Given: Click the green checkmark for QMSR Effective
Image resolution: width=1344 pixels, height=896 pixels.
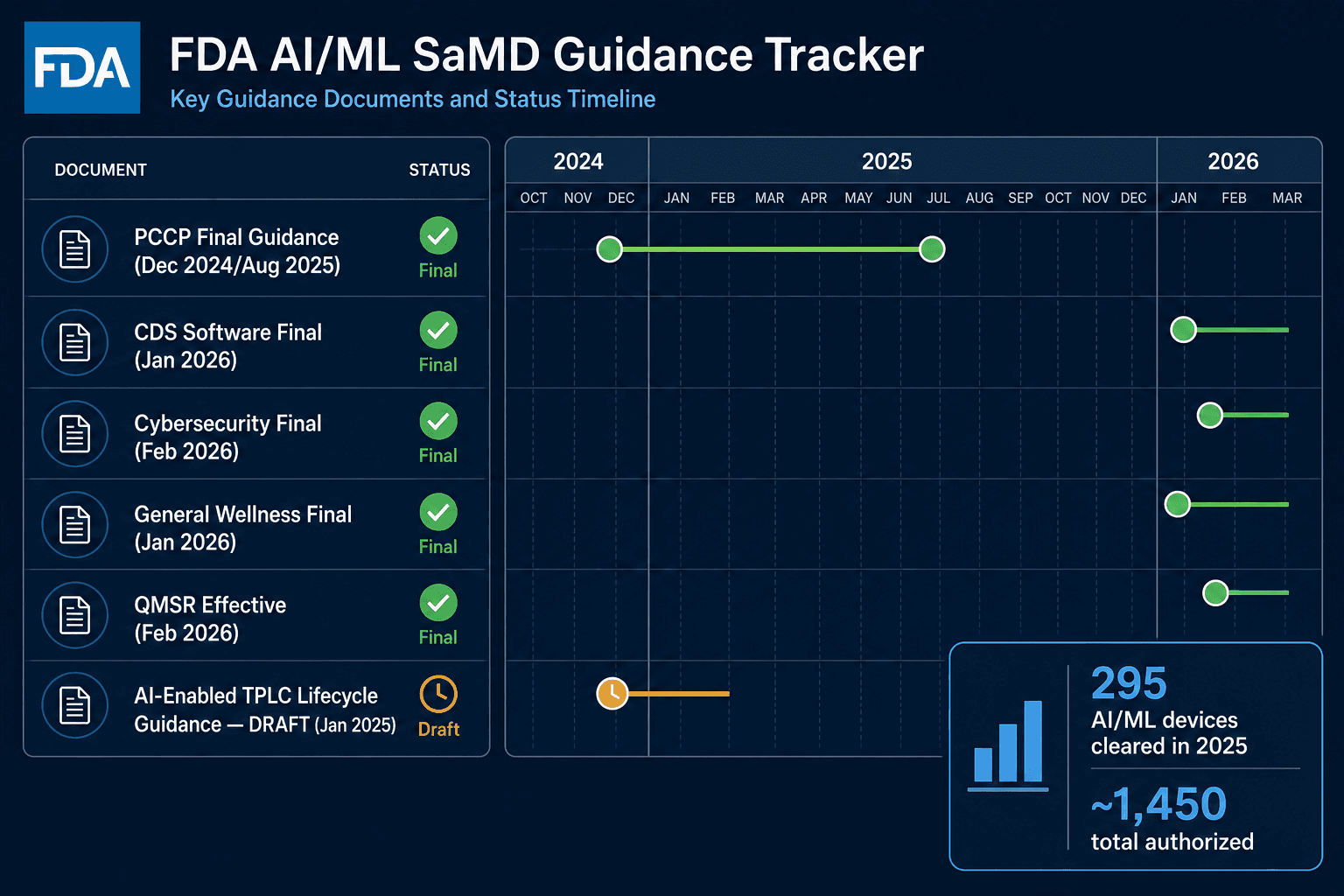Looking at the screenshot, I should click(438, 603).
